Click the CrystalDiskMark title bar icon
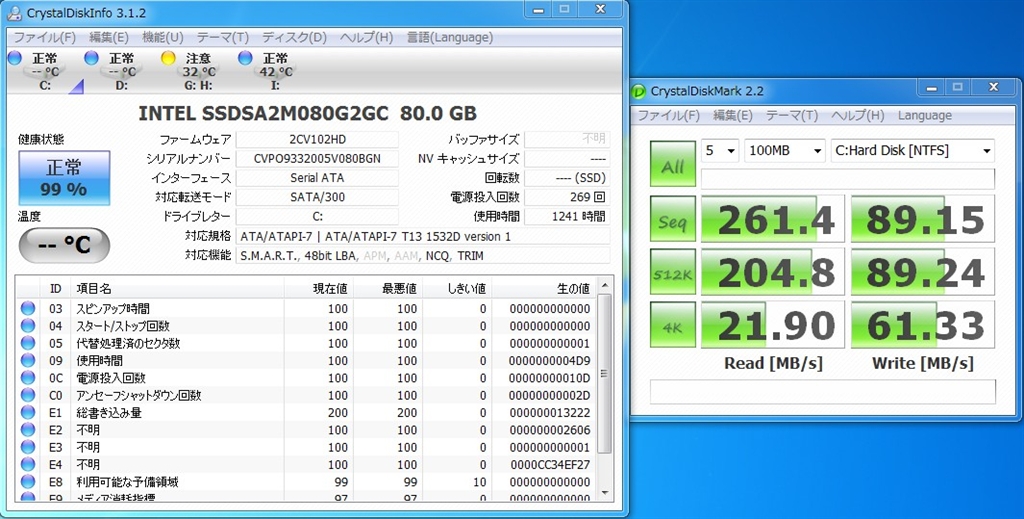Screen dimensions: 1024x519 tap(639, 91)
